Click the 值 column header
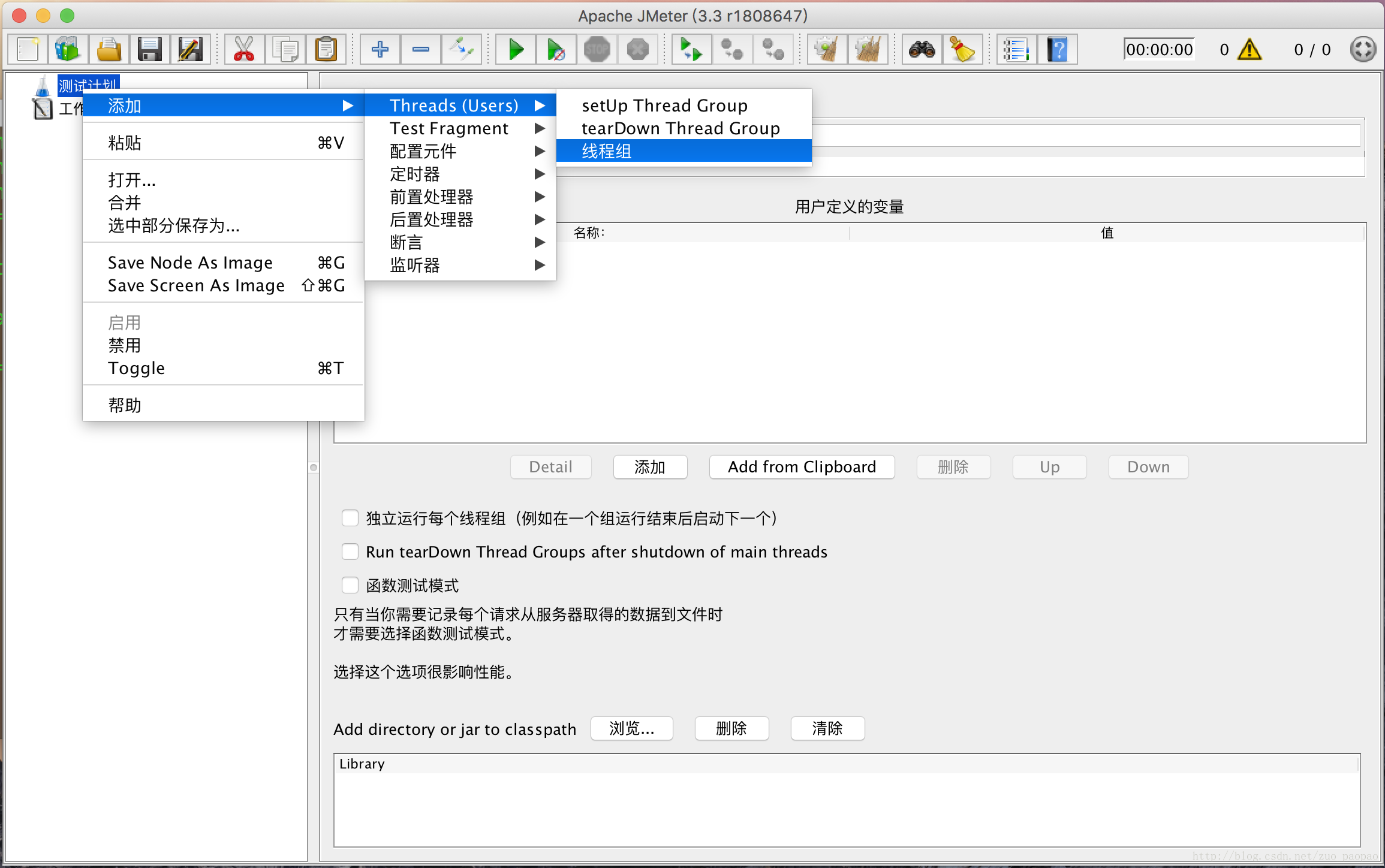Viewport: 1385px width, 868px height. (1107, 233)
